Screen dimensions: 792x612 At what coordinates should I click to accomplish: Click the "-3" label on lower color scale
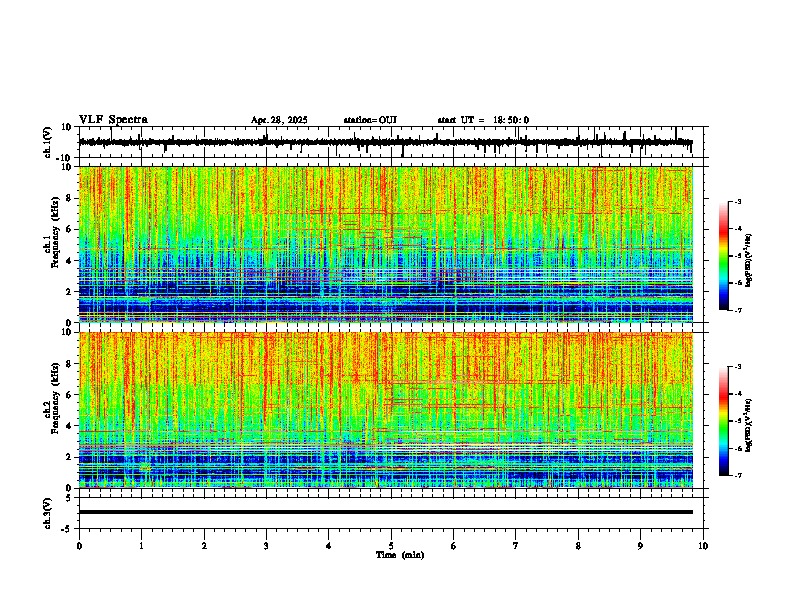click(738, 367)
